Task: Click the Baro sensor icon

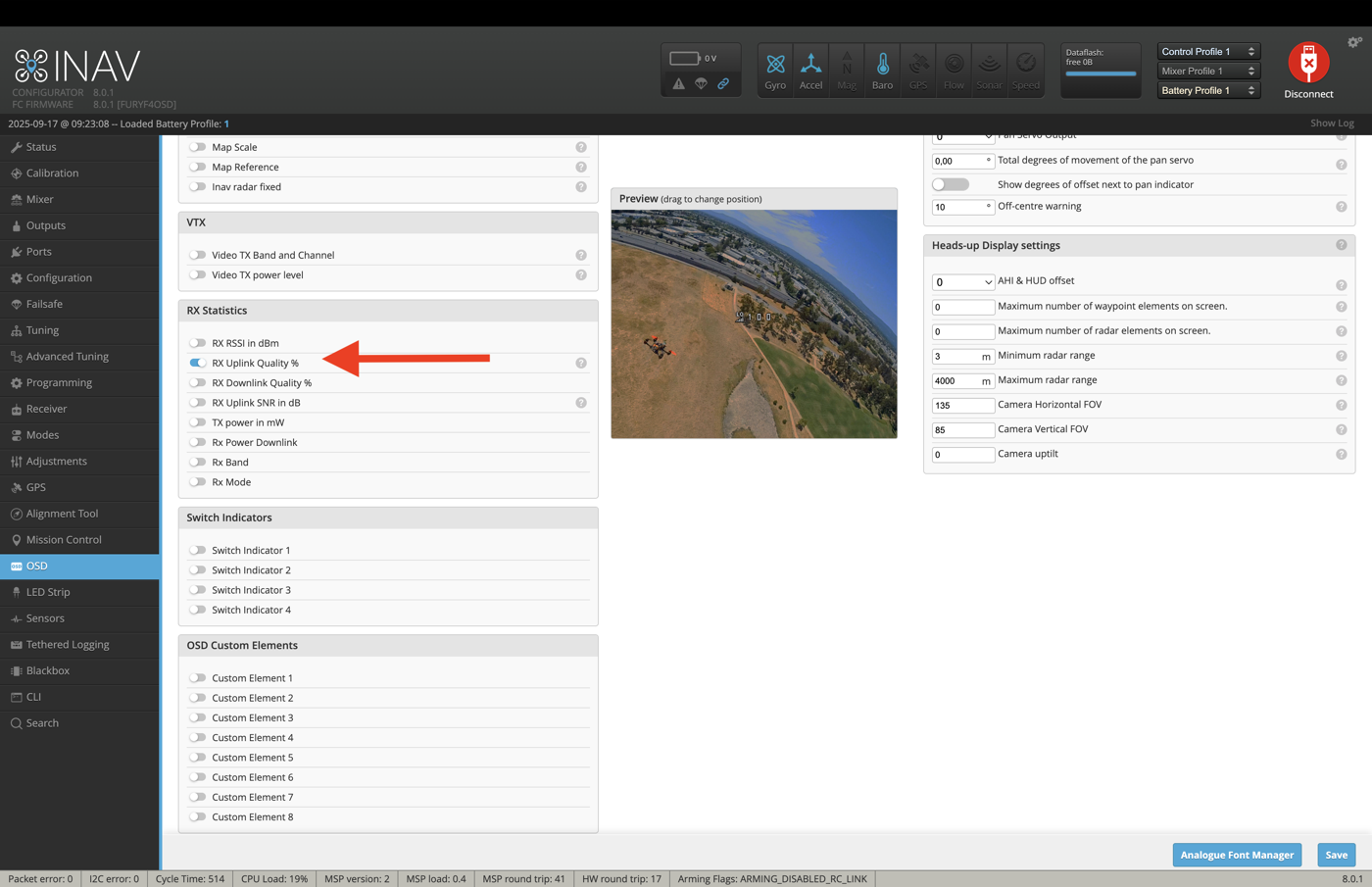Action: (x=882, y=70)
